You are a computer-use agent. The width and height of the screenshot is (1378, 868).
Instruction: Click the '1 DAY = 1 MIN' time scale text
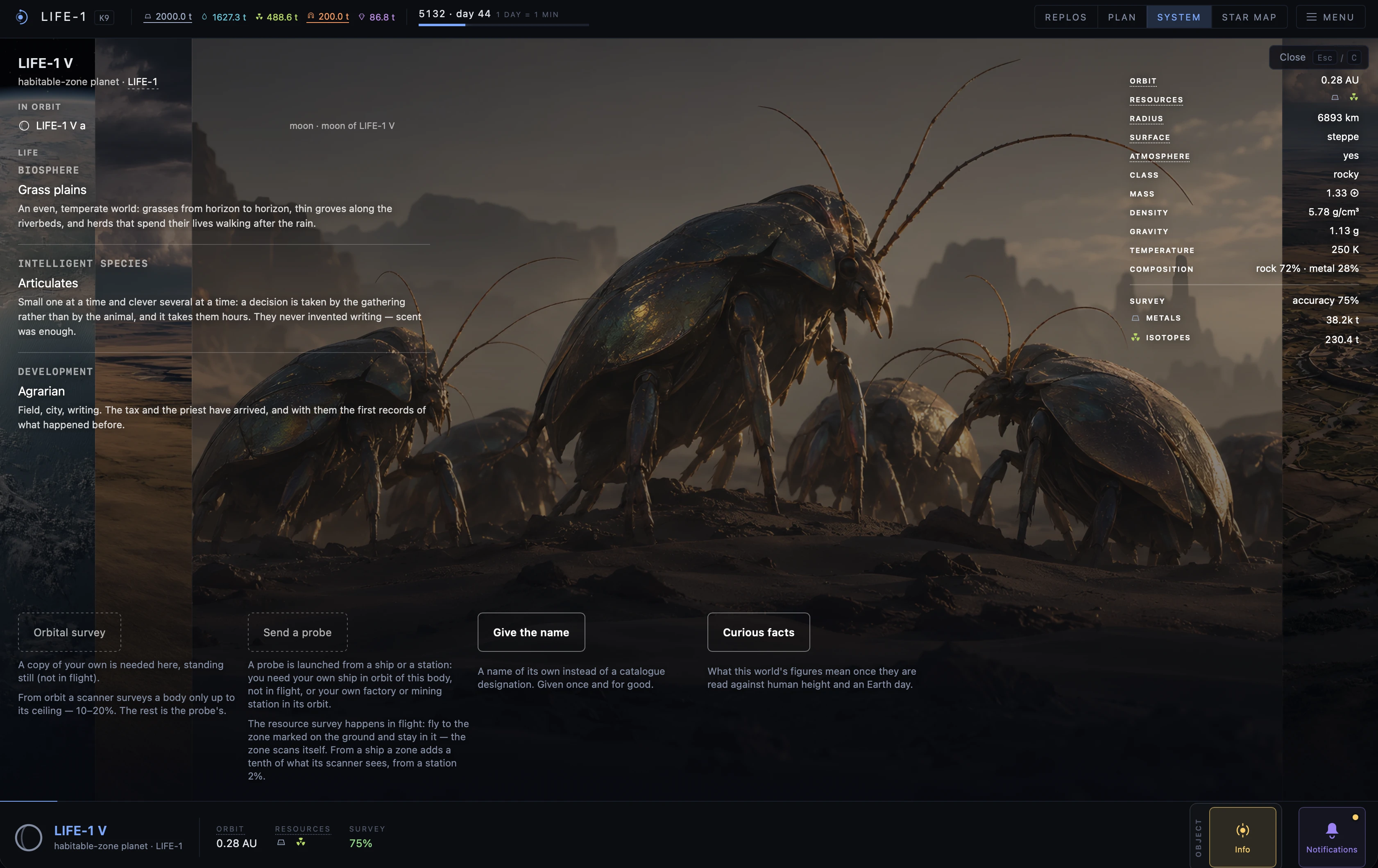pos(527,15)
